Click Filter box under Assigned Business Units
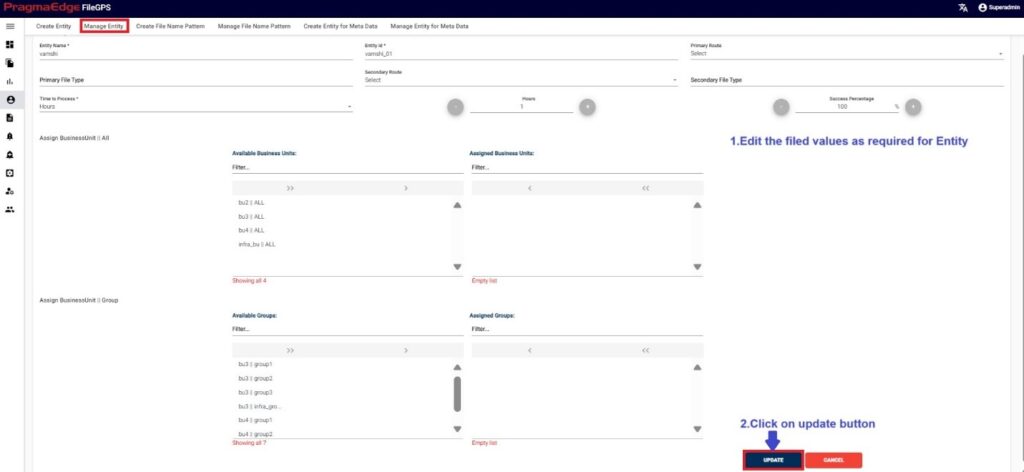1024x472 pixels. pos(587,168)
